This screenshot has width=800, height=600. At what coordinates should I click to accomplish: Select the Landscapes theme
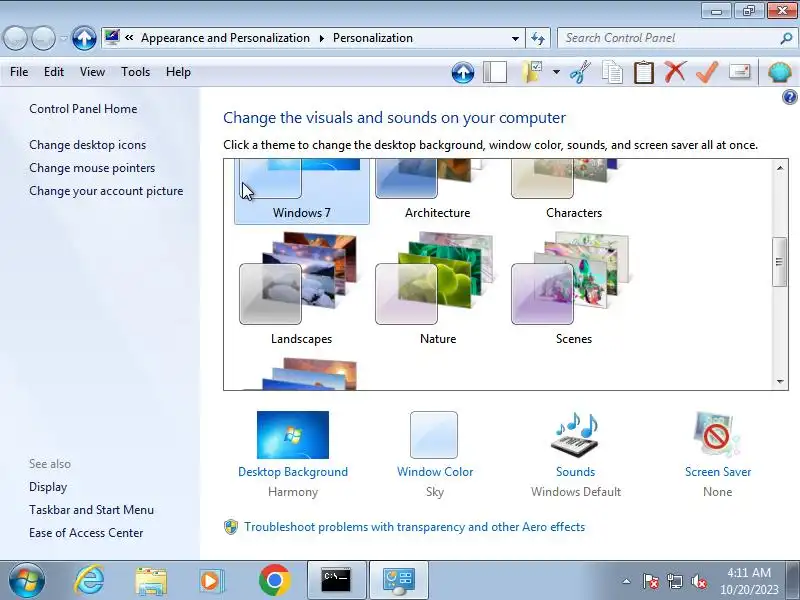pyautogui.click(x=301, y=290)
